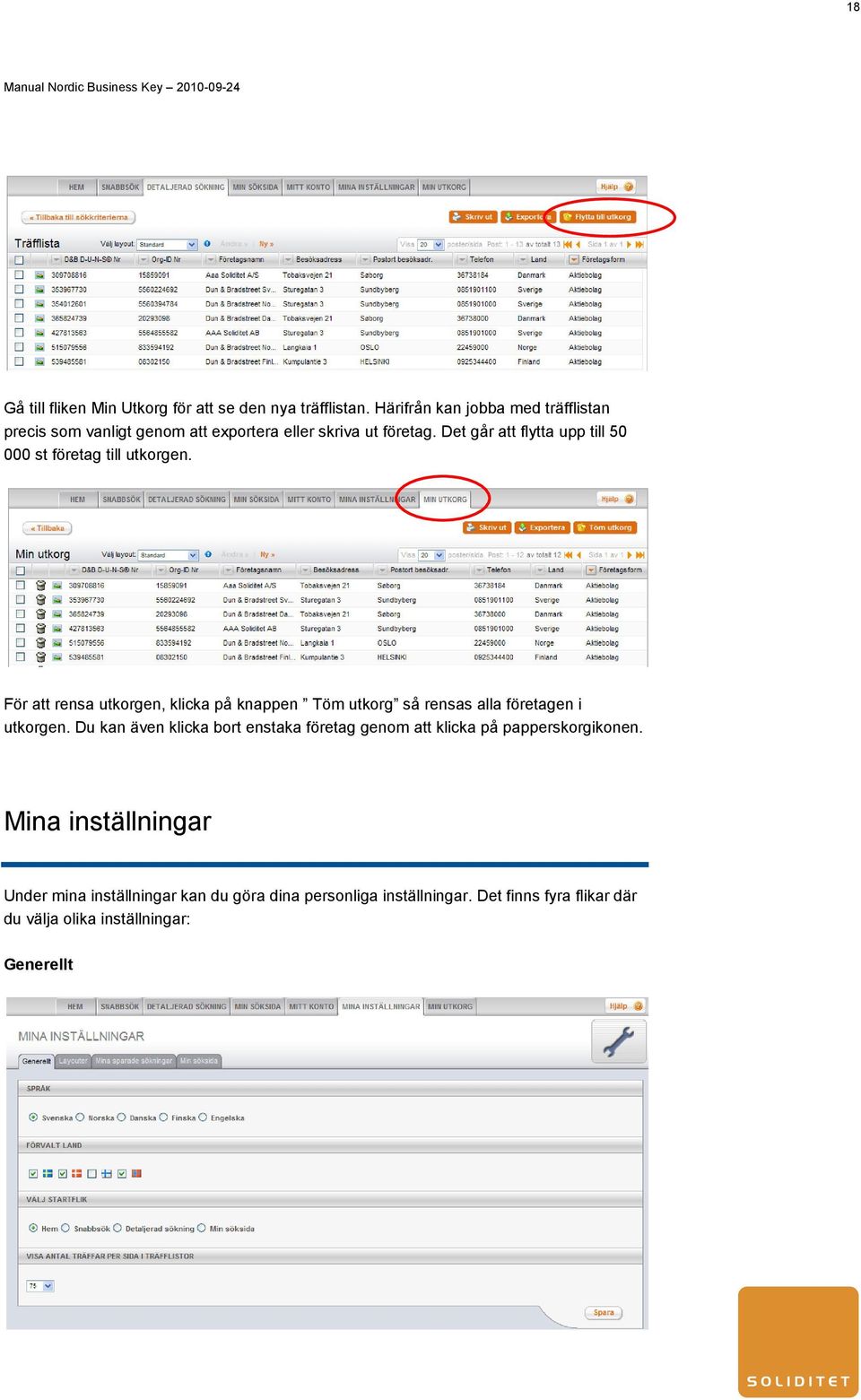This screenshot has height=1400, width=861.
Task: Open SNABBSÖK tab in Träfflista screen
Action: pyautogui.click(x=120, y=187)
